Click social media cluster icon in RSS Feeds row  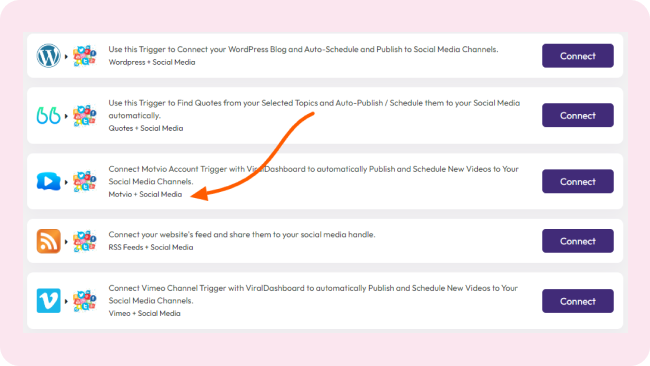(x=85, y=241)
